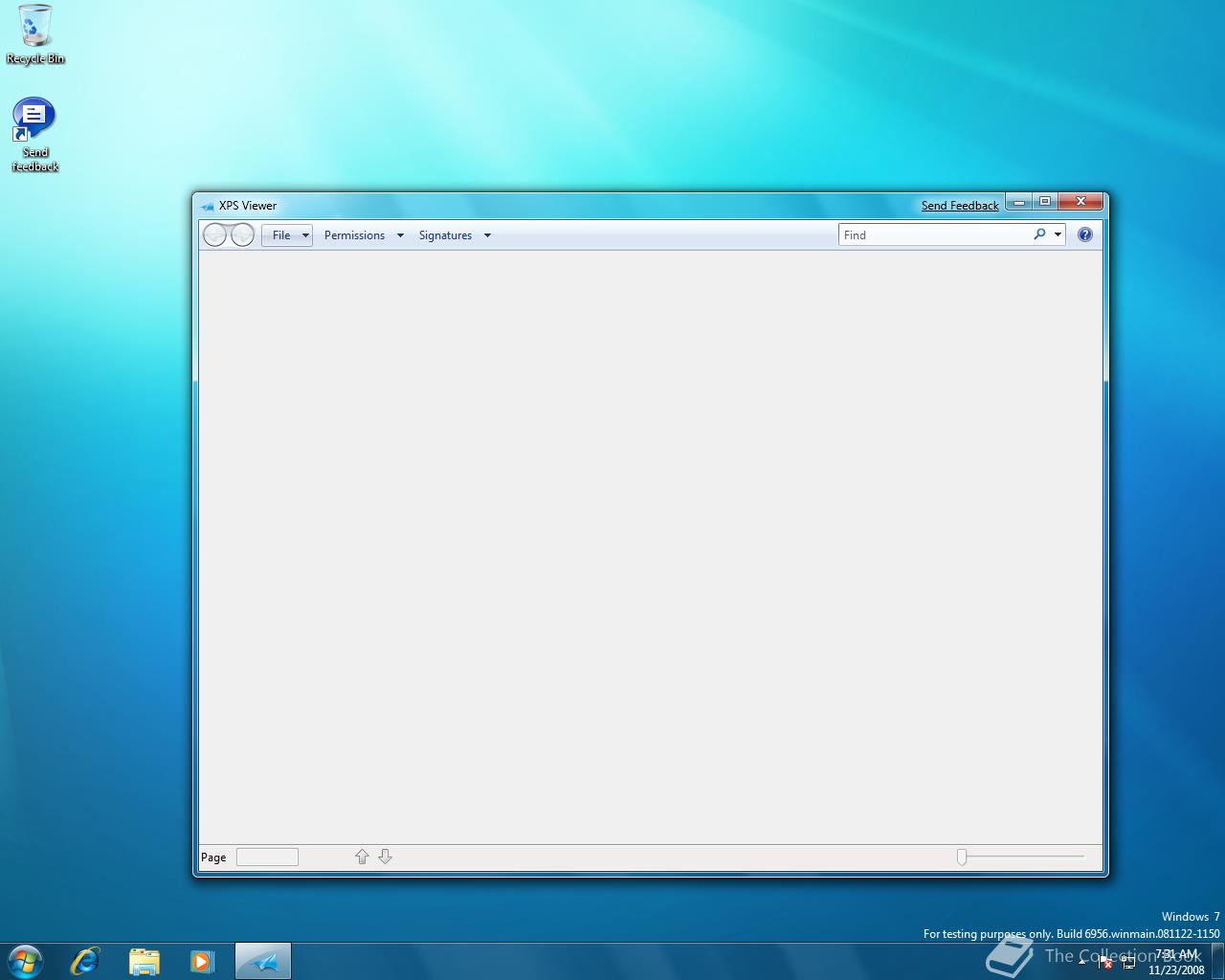Expand the search options dropdown arrow
1225x980 pixels.
click(1058, 234)
